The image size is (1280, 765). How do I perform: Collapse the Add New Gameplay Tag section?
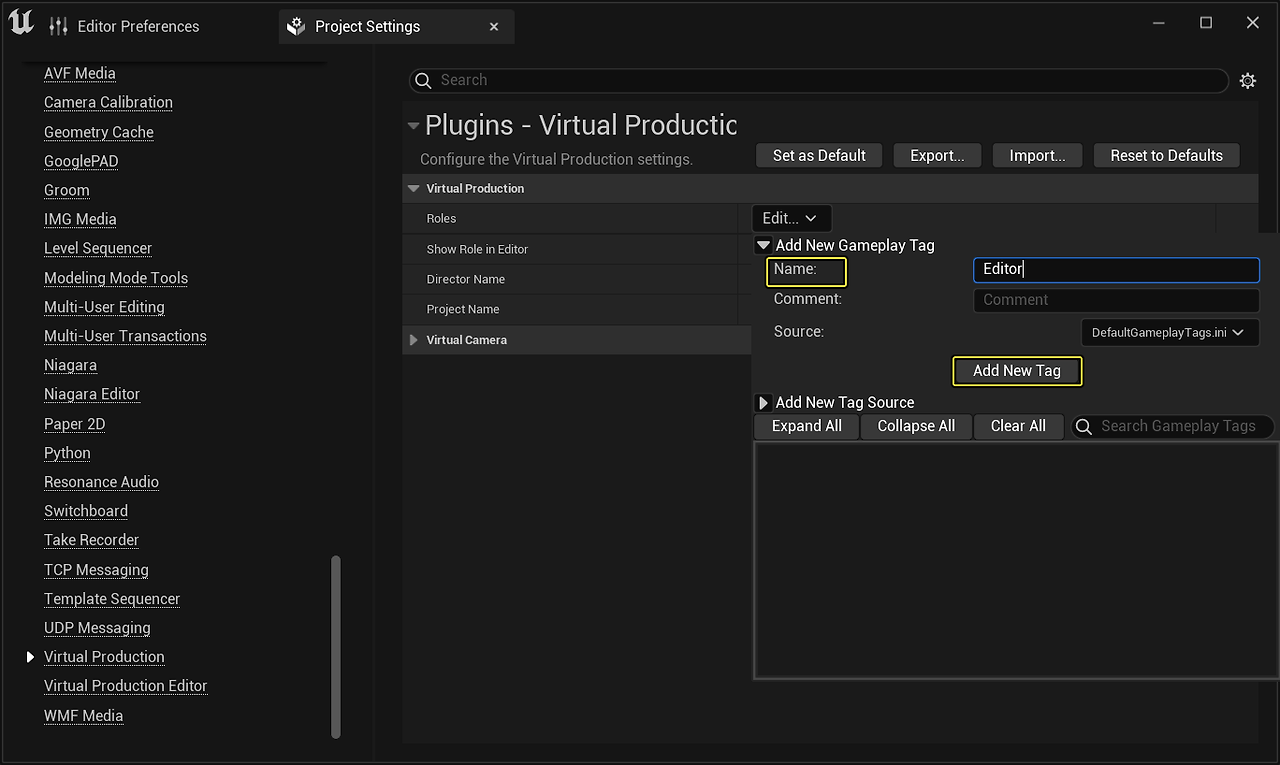click(x=764, y=245)
